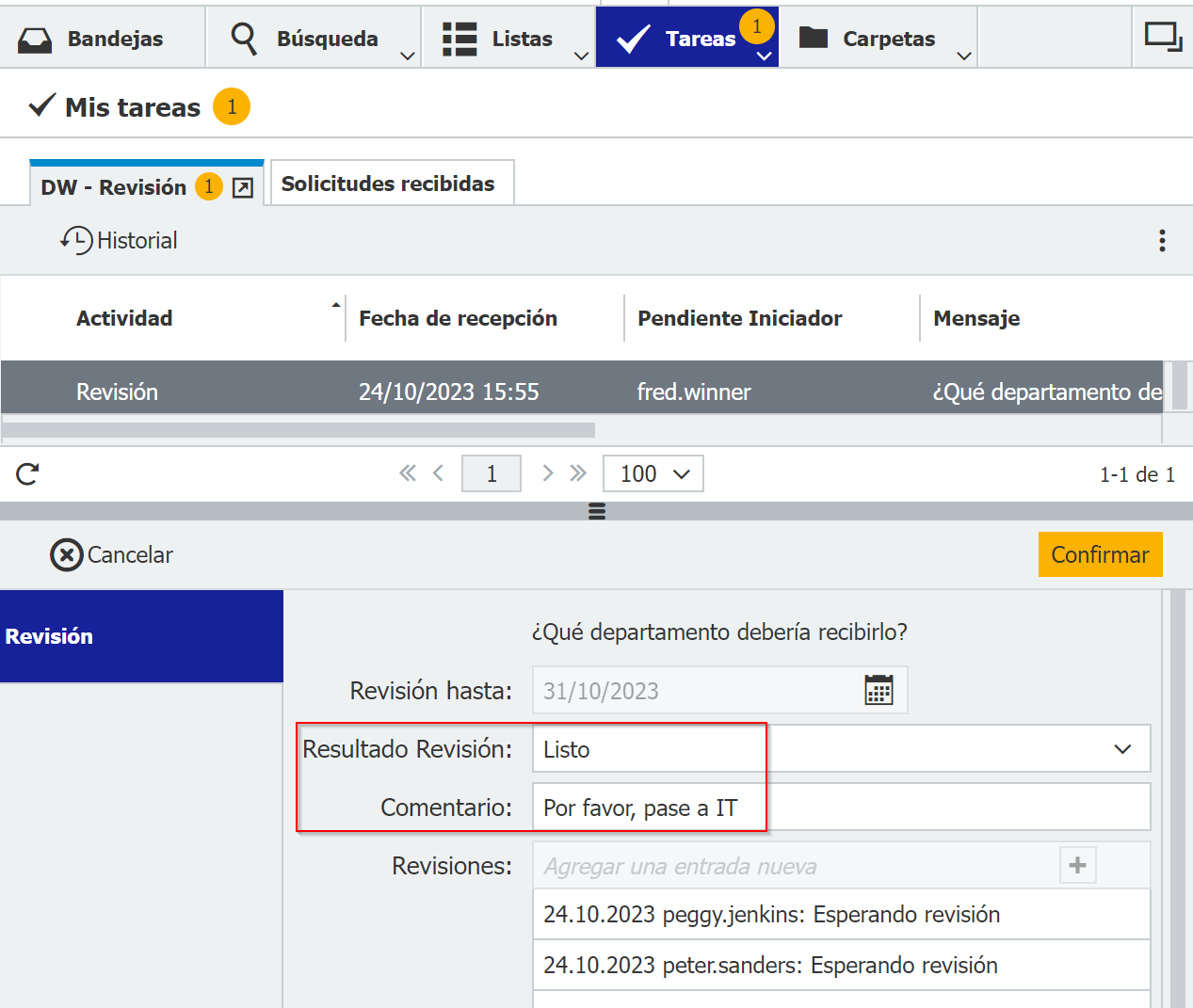Click the pop-out window icon top right

(x=1163, y=36)
